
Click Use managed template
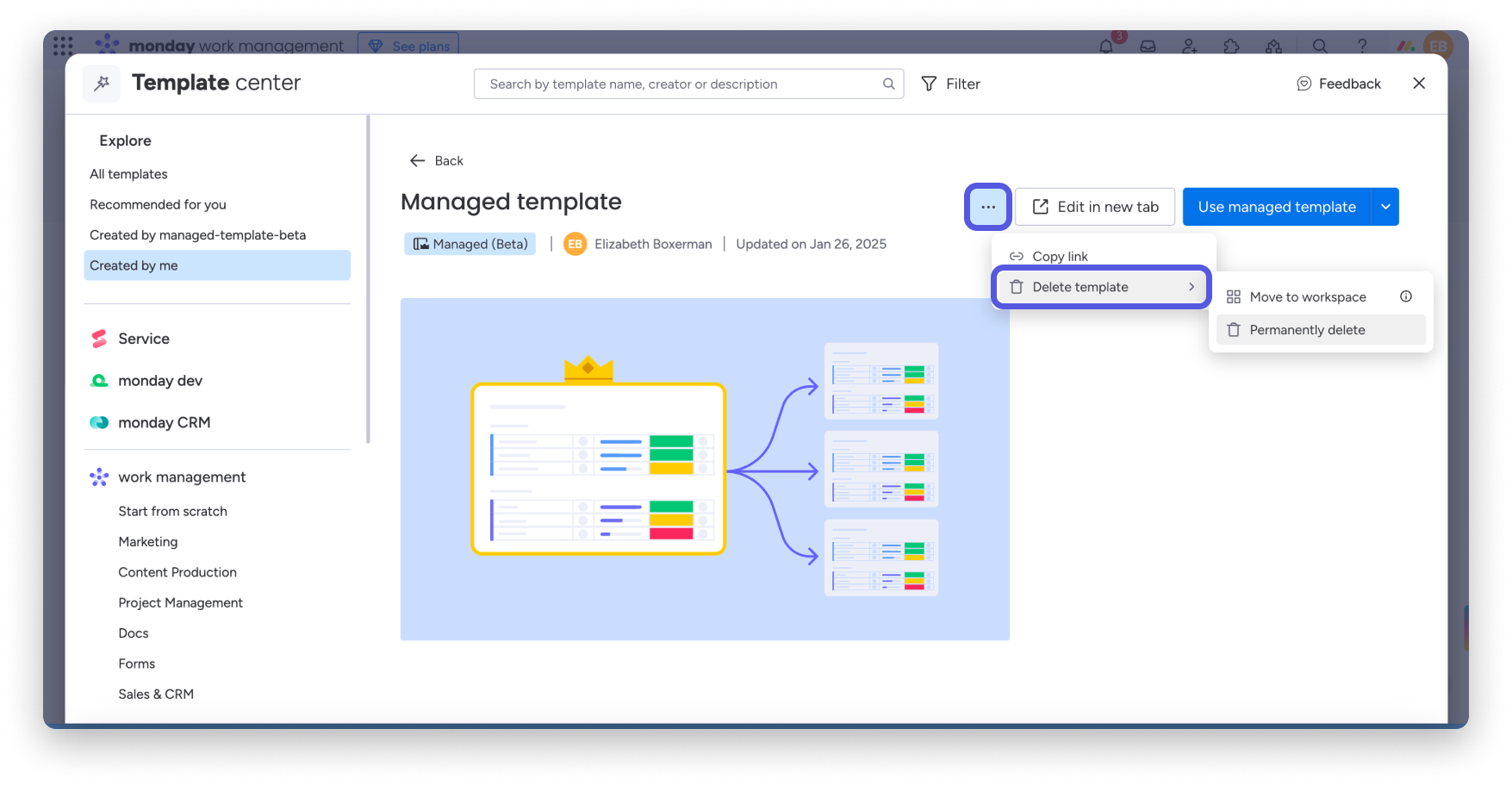click(x=1277, y=207)
